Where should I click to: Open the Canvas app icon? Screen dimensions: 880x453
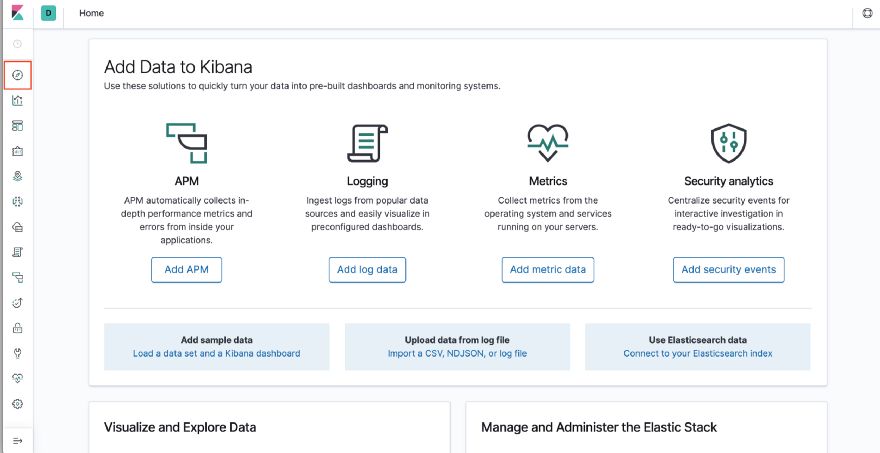[x=17, y=151]
